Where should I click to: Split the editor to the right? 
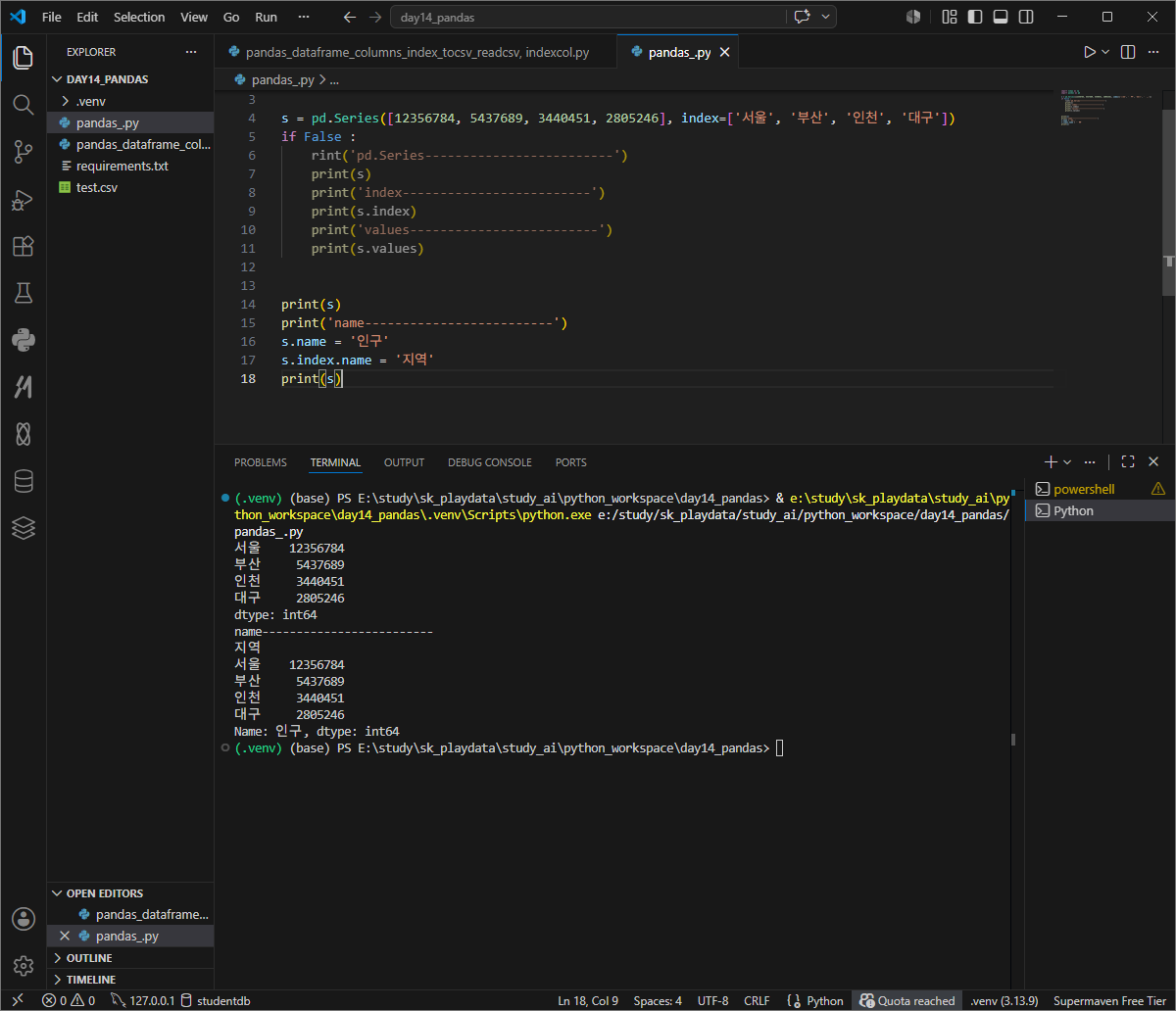(x=1128, y=52)
